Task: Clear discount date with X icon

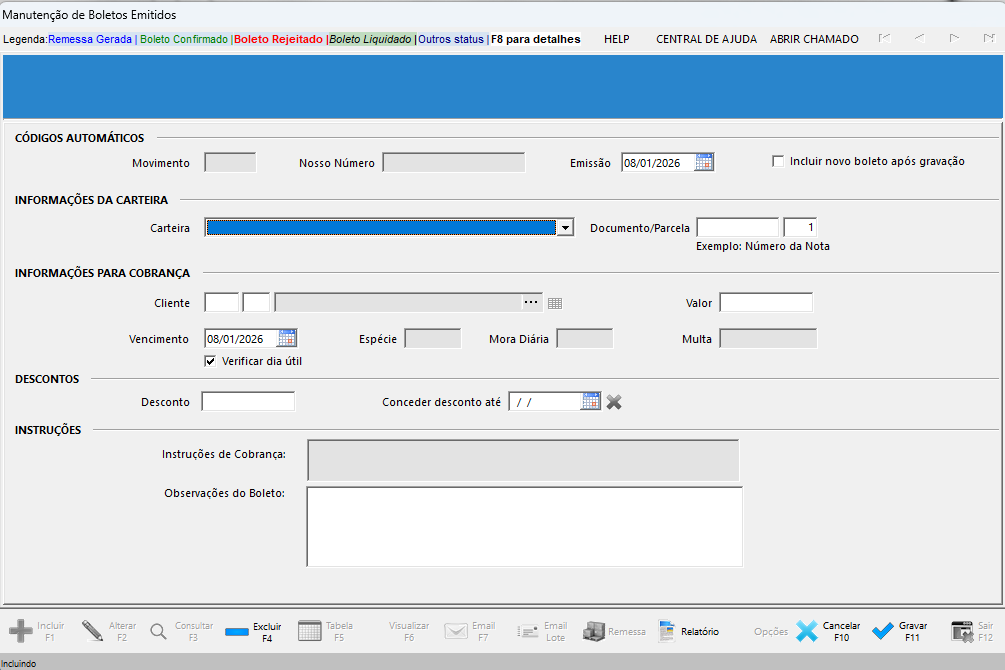Action: pos(614,401)
